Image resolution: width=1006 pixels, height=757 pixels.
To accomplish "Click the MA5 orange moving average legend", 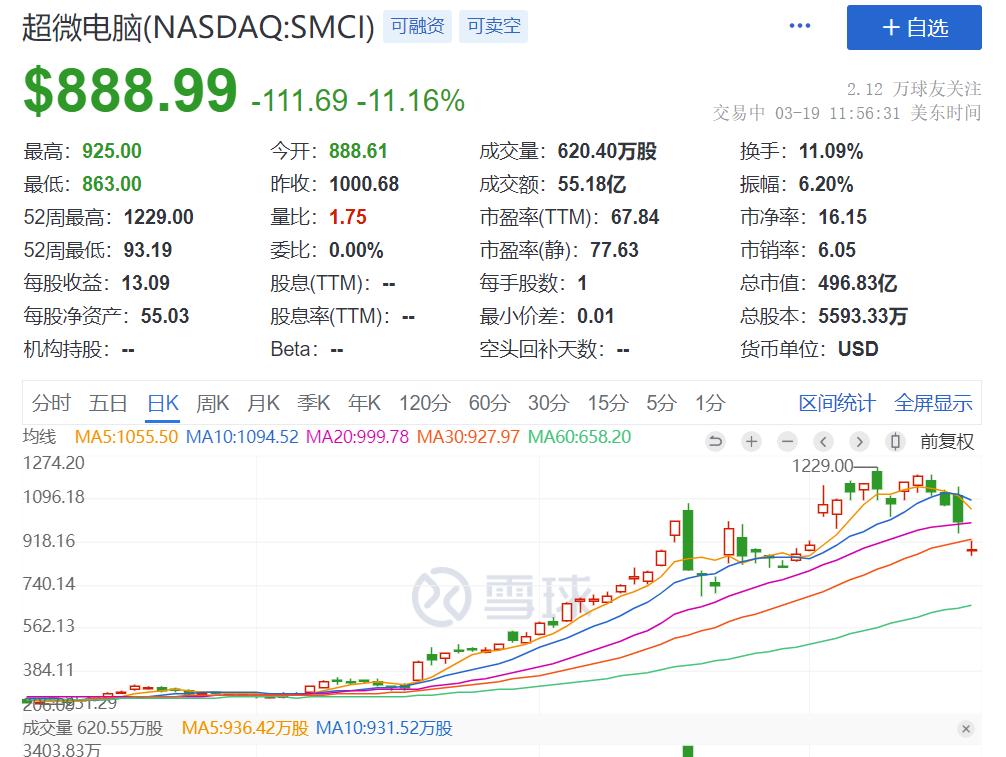I will coord(126,437).
